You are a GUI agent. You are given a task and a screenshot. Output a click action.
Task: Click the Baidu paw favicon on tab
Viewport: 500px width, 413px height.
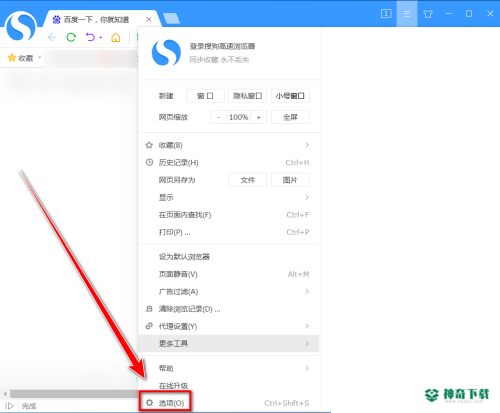[x=57, y=20]
